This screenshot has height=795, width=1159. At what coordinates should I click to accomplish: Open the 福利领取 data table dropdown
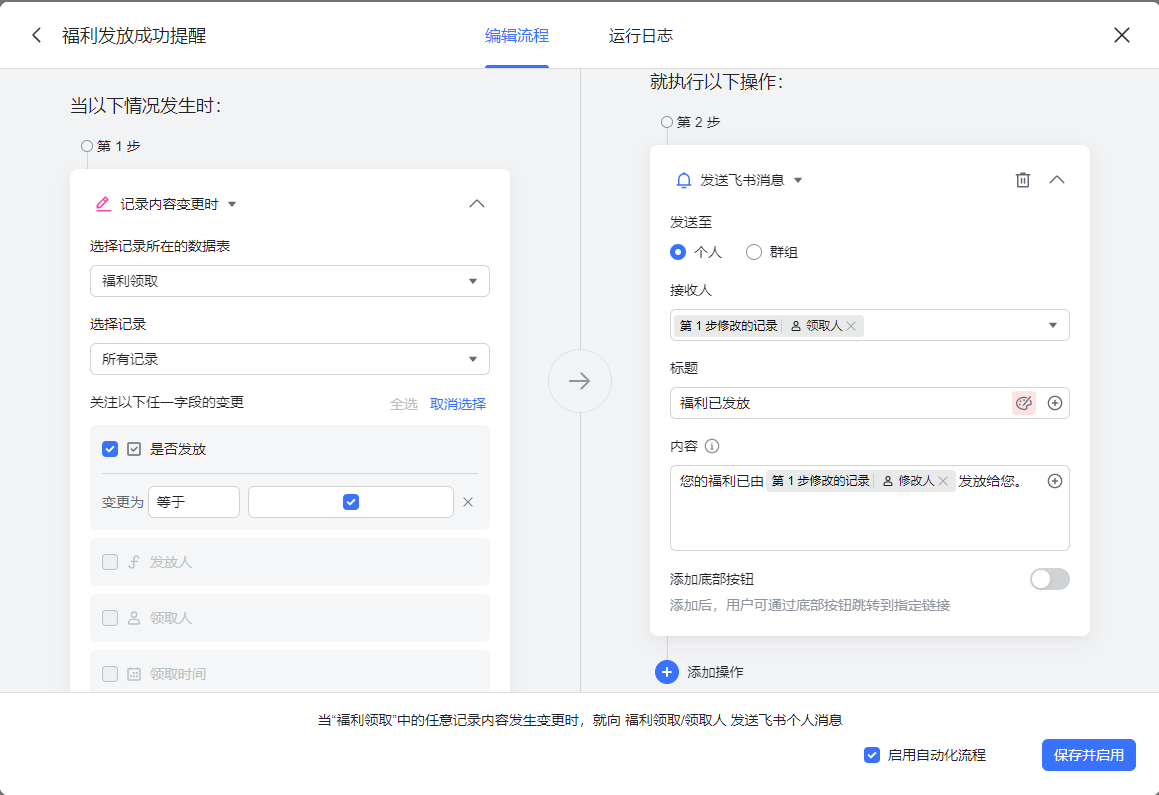[290, 281]
